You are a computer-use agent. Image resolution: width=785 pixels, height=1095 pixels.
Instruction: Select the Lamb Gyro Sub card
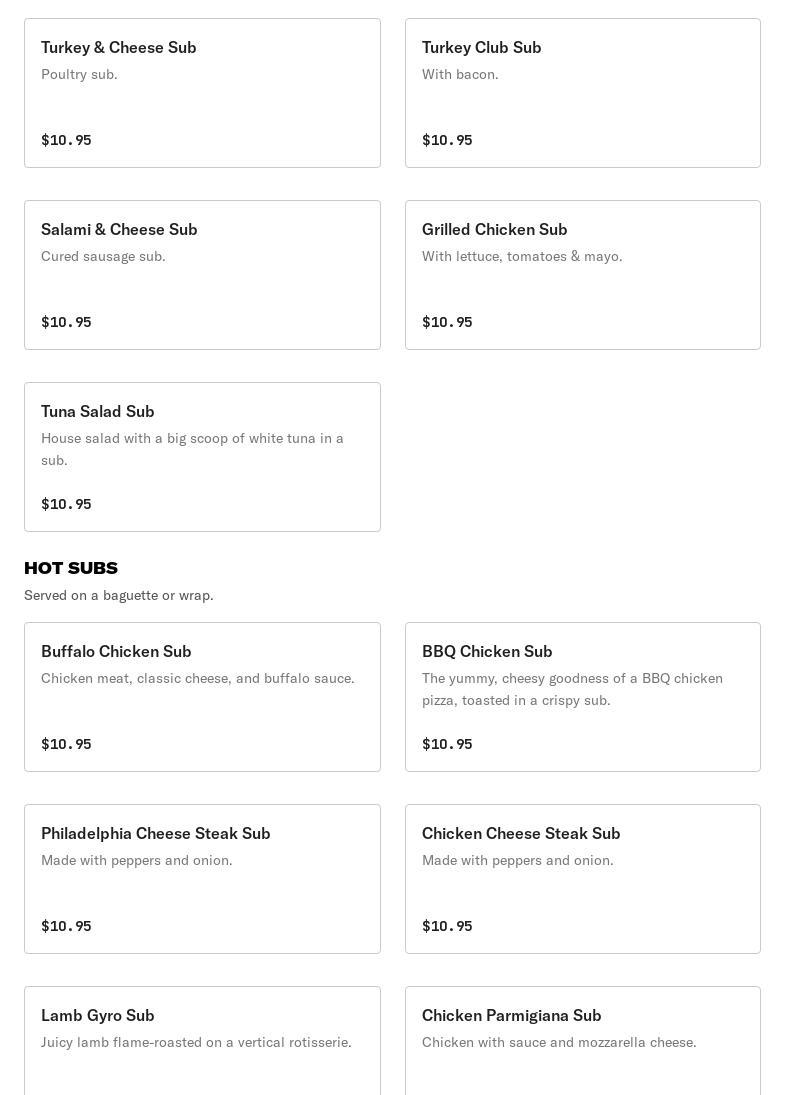pyautogui.click(x=202, y=1040)
